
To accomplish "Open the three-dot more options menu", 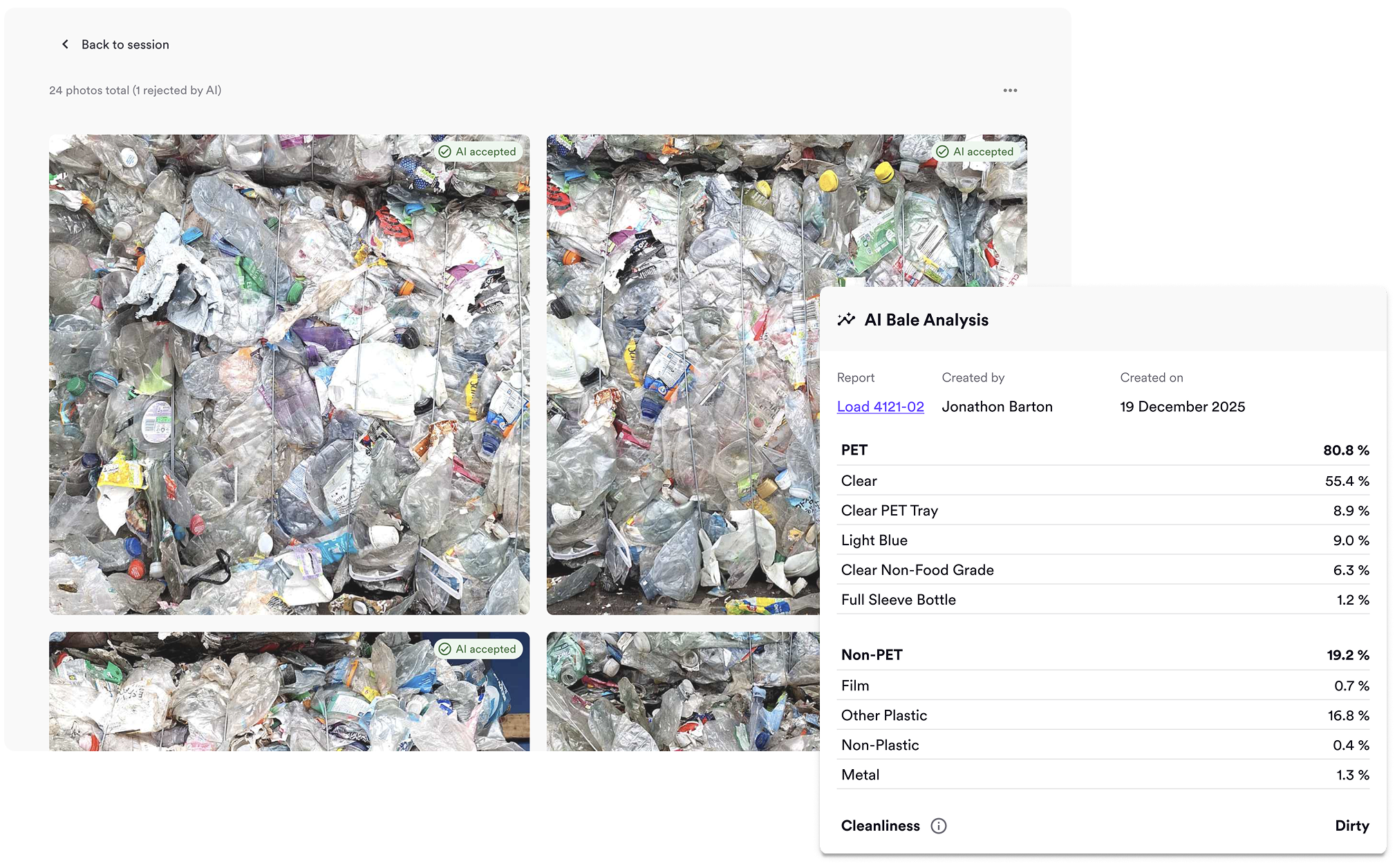I will (x=1010, y=91).
